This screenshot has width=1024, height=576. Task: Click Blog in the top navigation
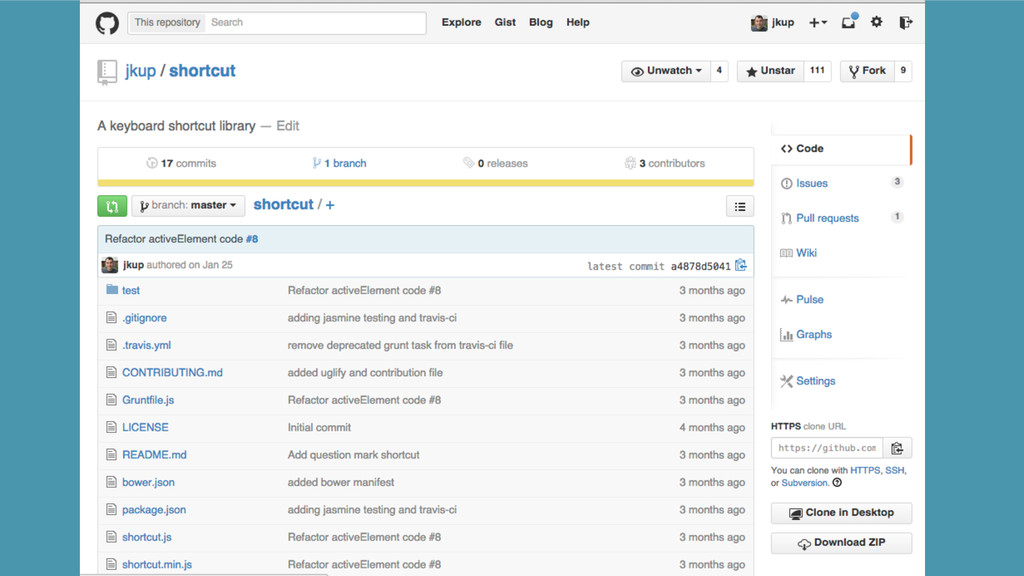click(541, 22)
